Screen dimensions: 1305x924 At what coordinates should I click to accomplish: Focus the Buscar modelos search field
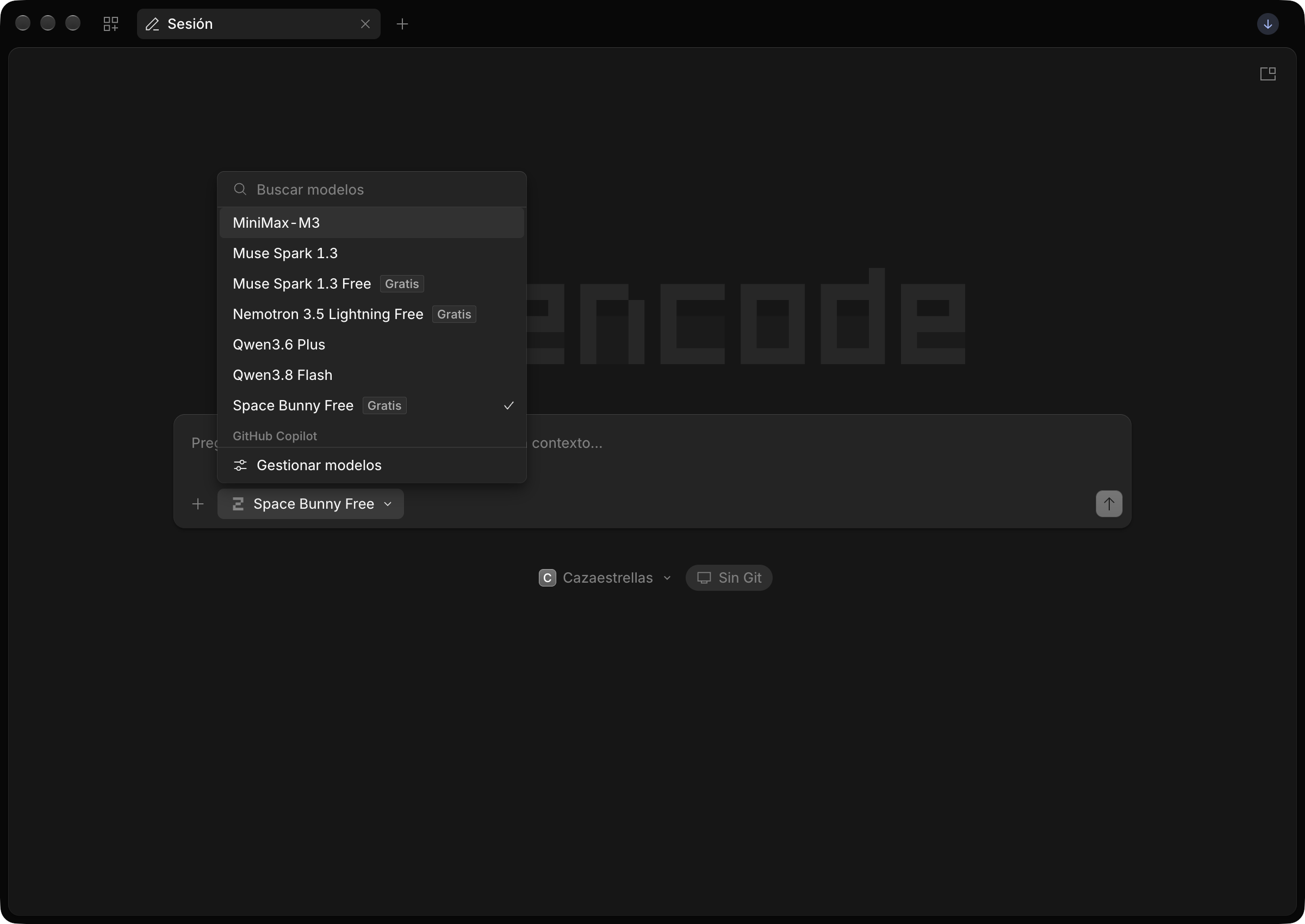click(x=371, y=190)
